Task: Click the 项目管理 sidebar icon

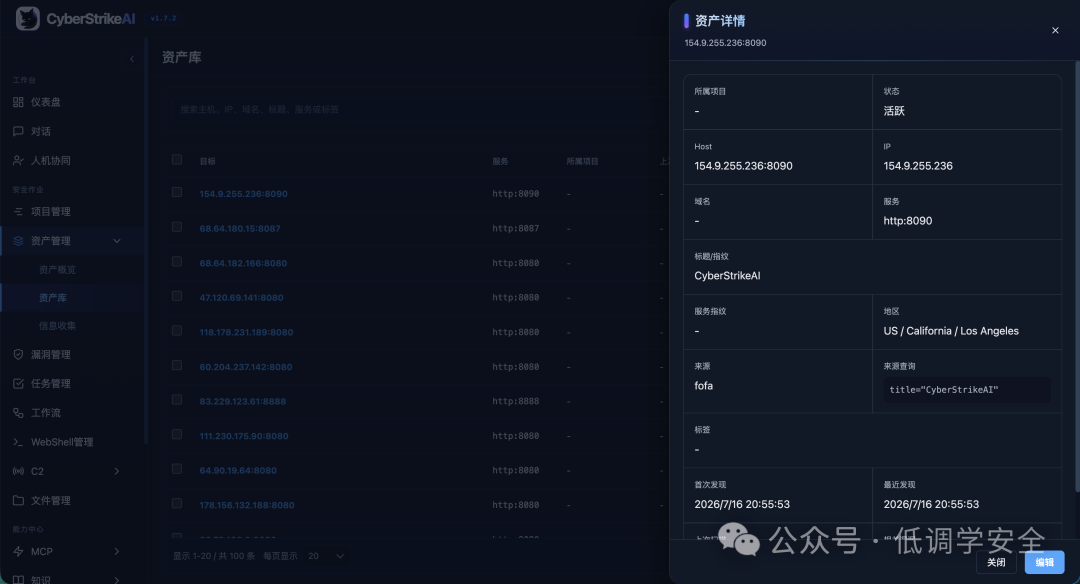Action: [x=18, y=211]
